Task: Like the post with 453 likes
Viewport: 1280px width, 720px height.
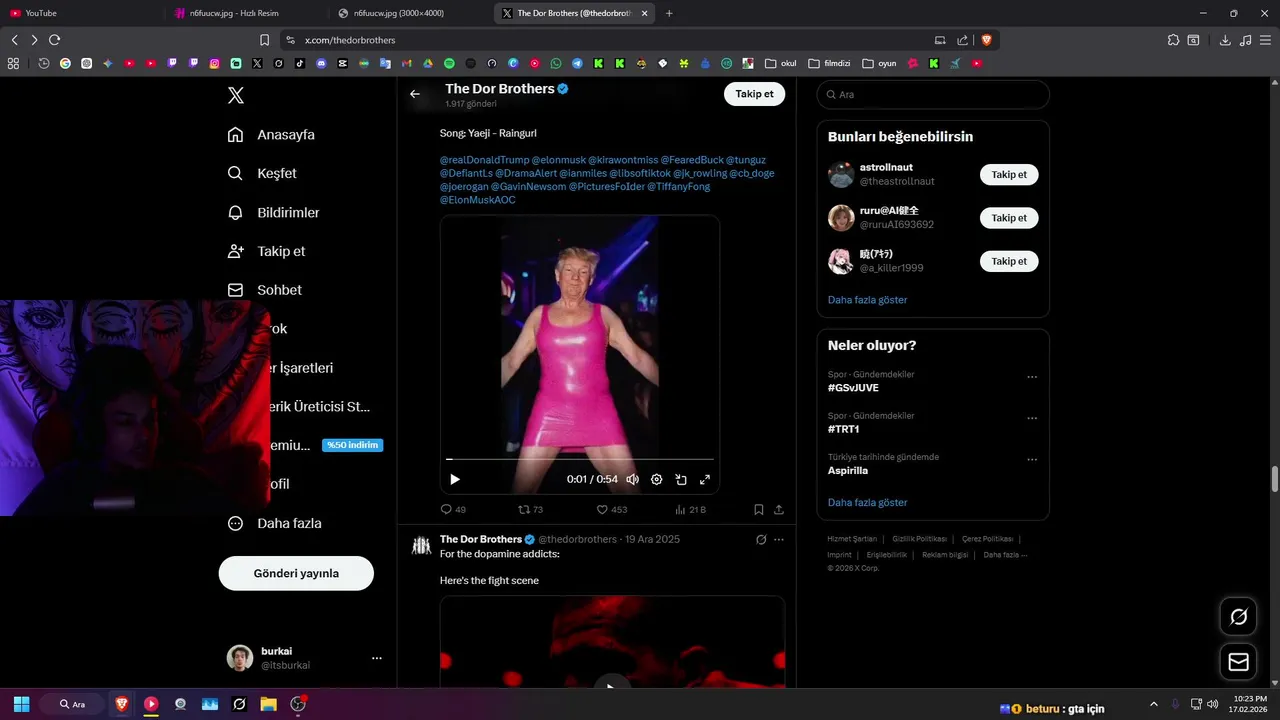Action: pos(612,509)
